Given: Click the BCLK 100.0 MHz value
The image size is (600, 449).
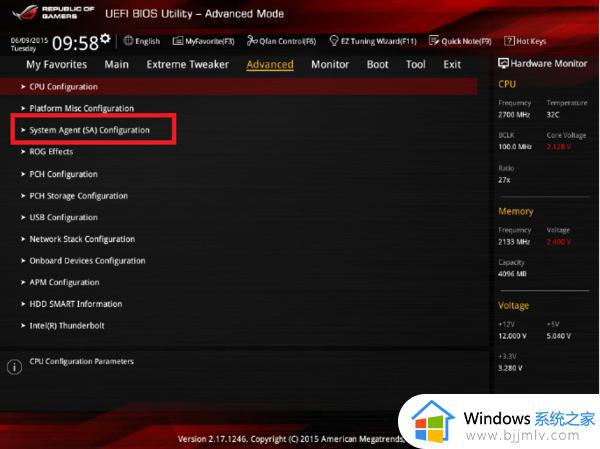Looking at the screenshot, I should point(515,147).
